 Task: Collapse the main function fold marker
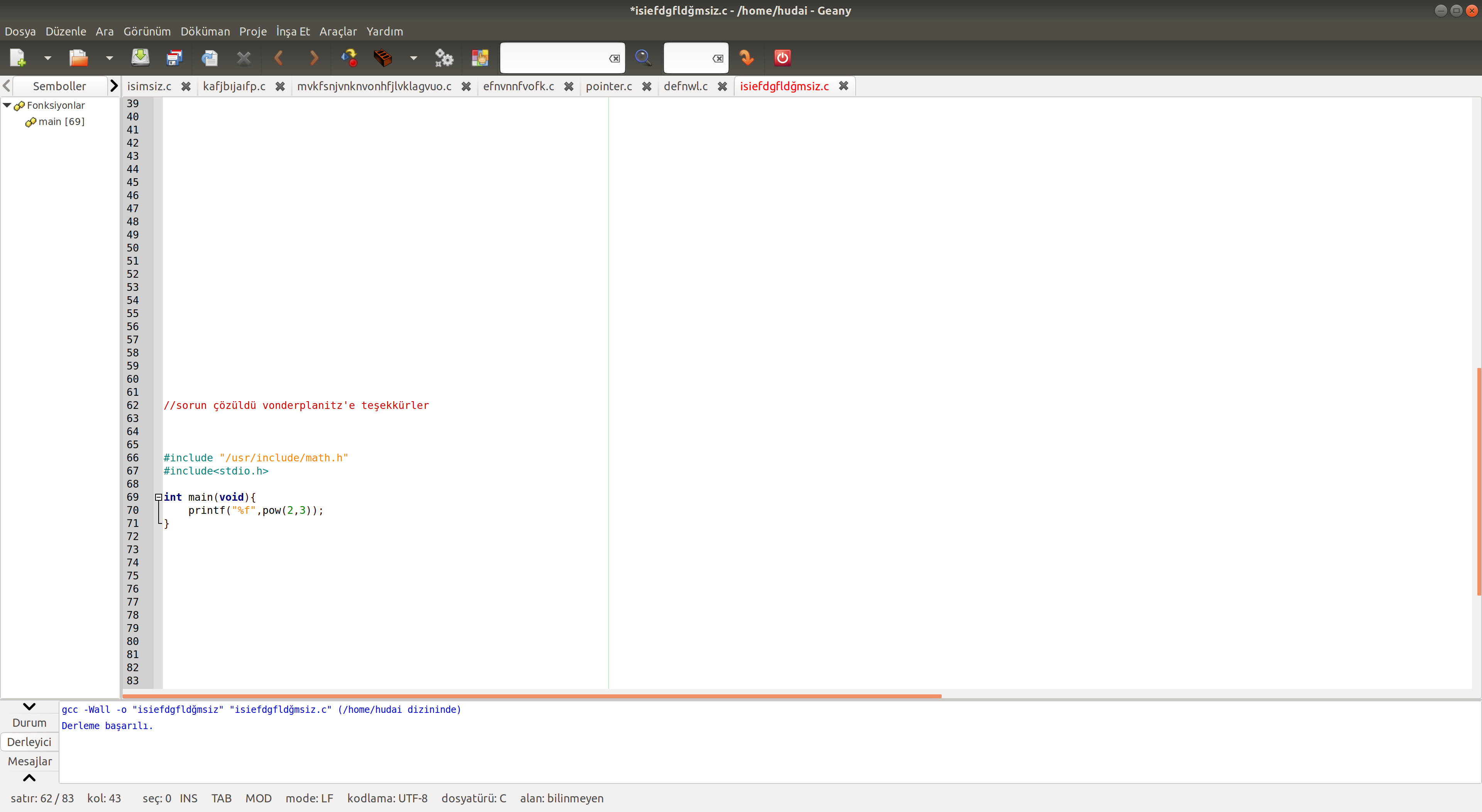[158, 497]
